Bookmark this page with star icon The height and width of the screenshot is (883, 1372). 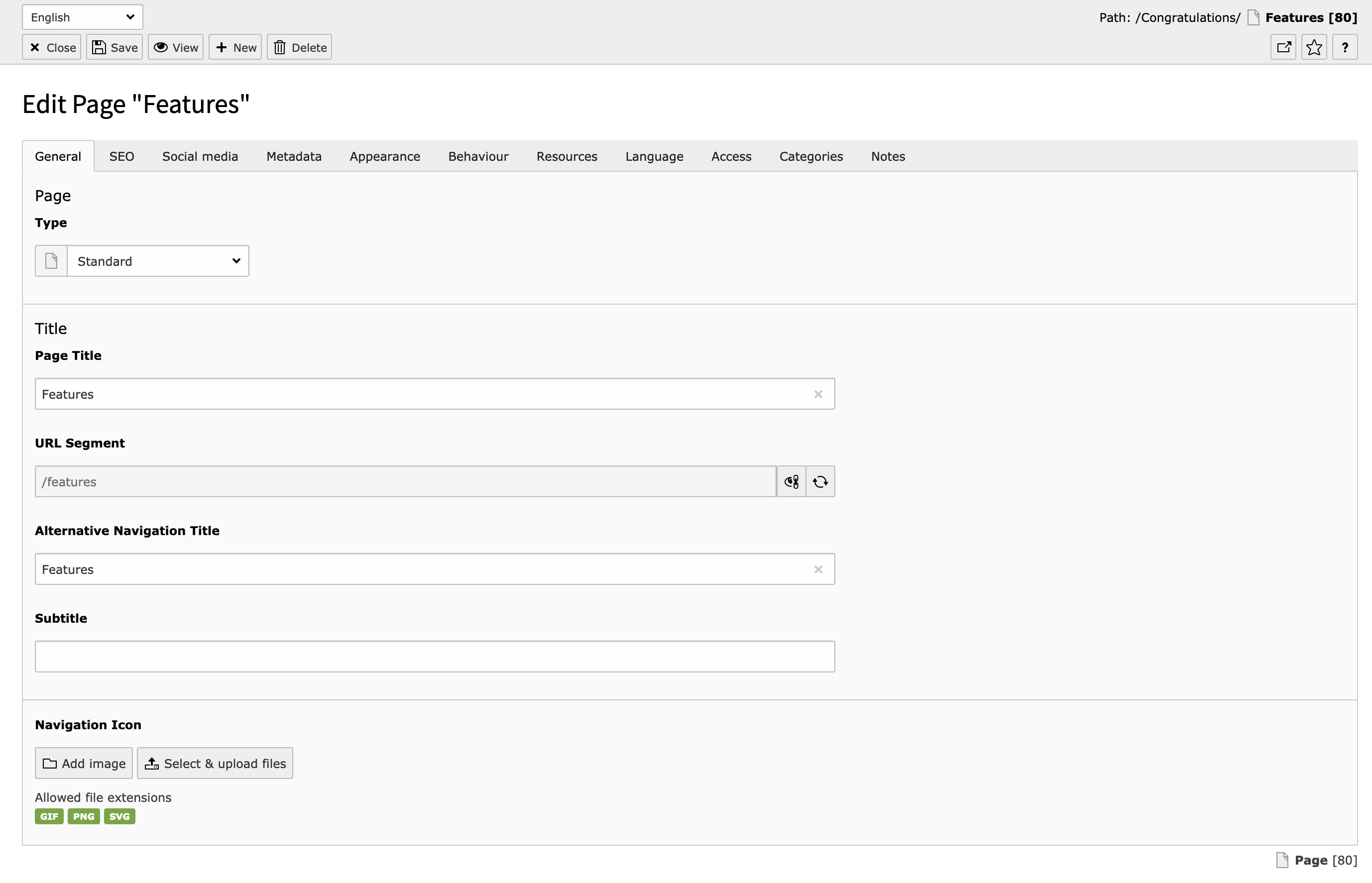tap(1314, 47)
